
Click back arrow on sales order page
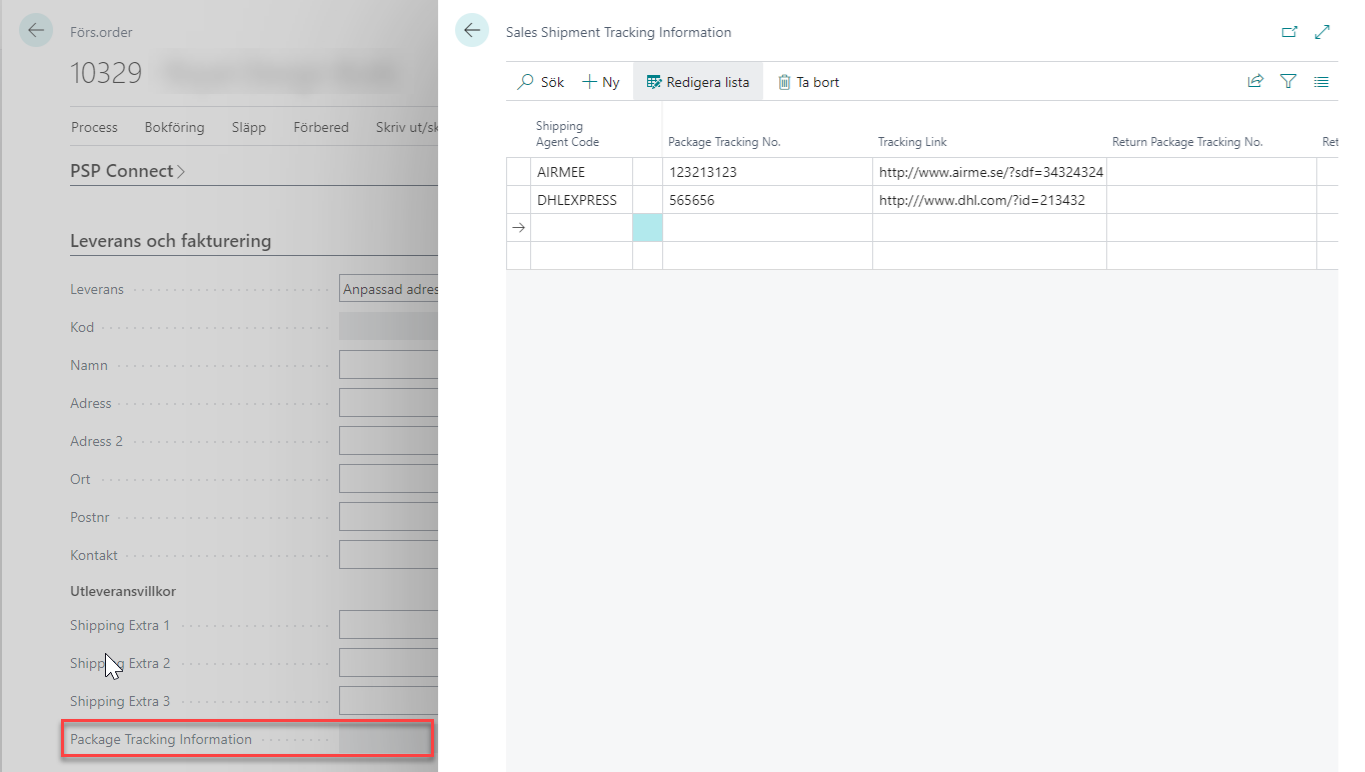(x=36, y=31)
